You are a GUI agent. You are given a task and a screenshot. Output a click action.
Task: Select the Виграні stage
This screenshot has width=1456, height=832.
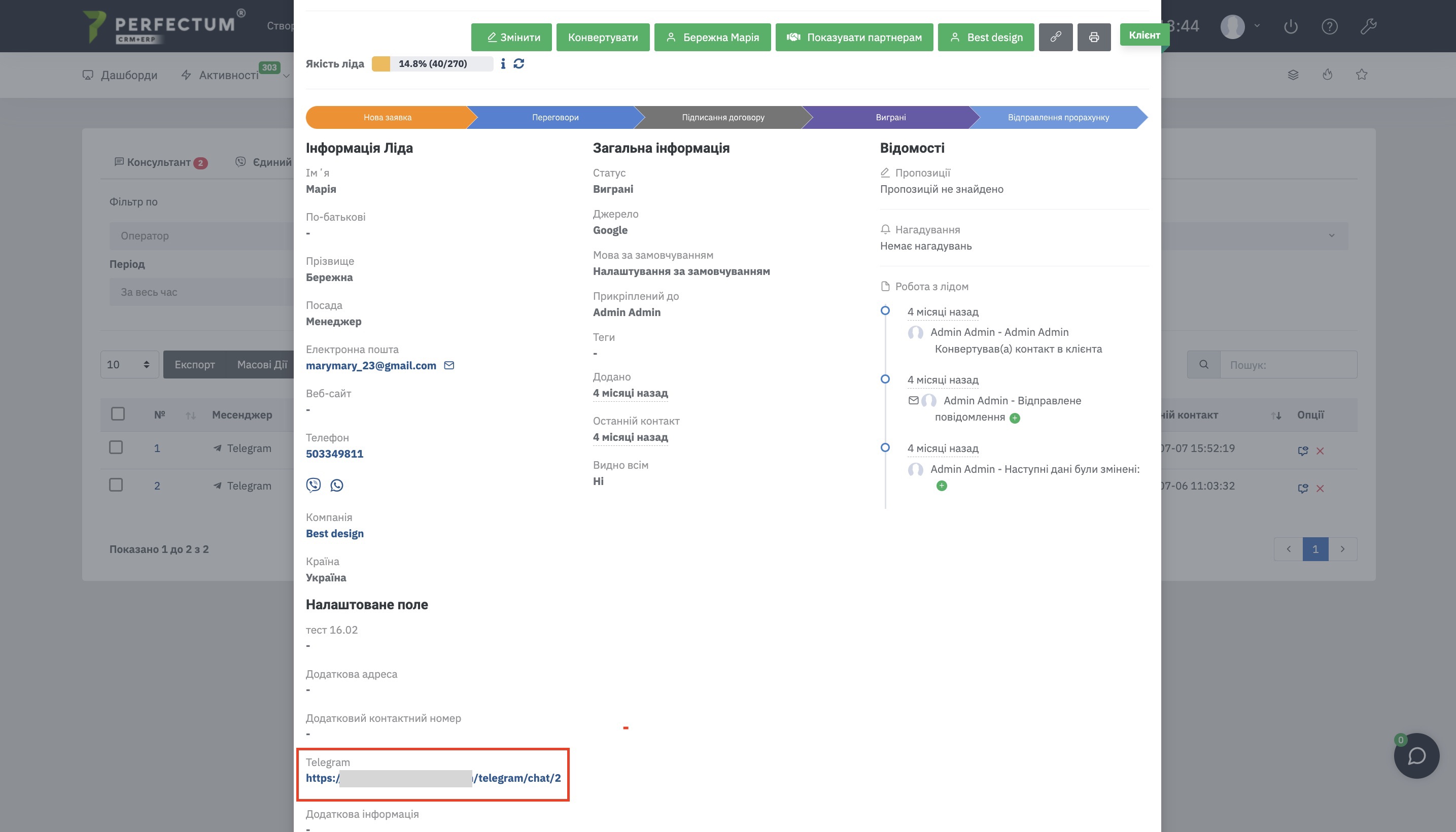pos(891,117)
